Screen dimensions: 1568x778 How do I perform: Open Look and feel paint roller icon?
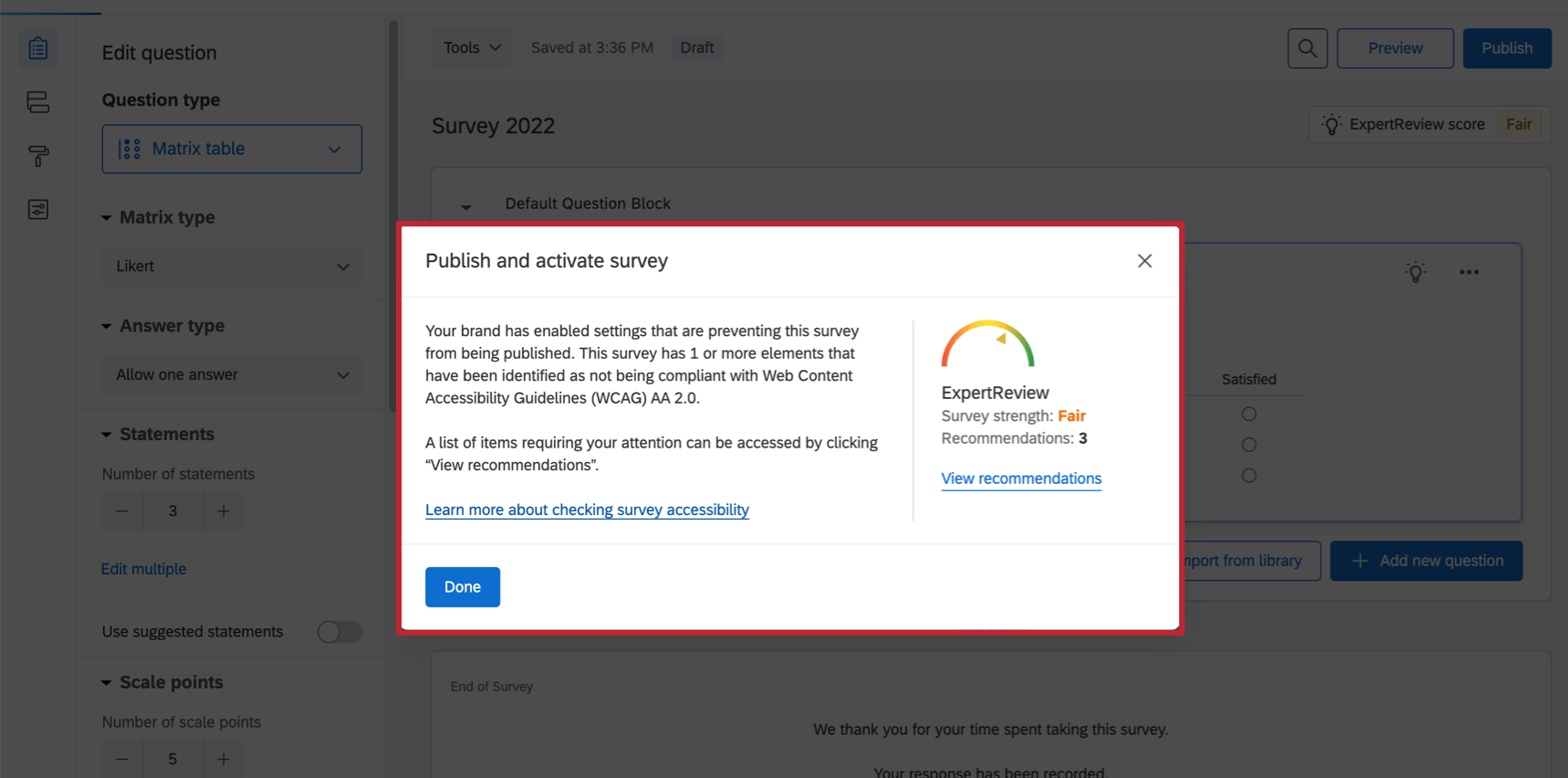pos(38,156)
